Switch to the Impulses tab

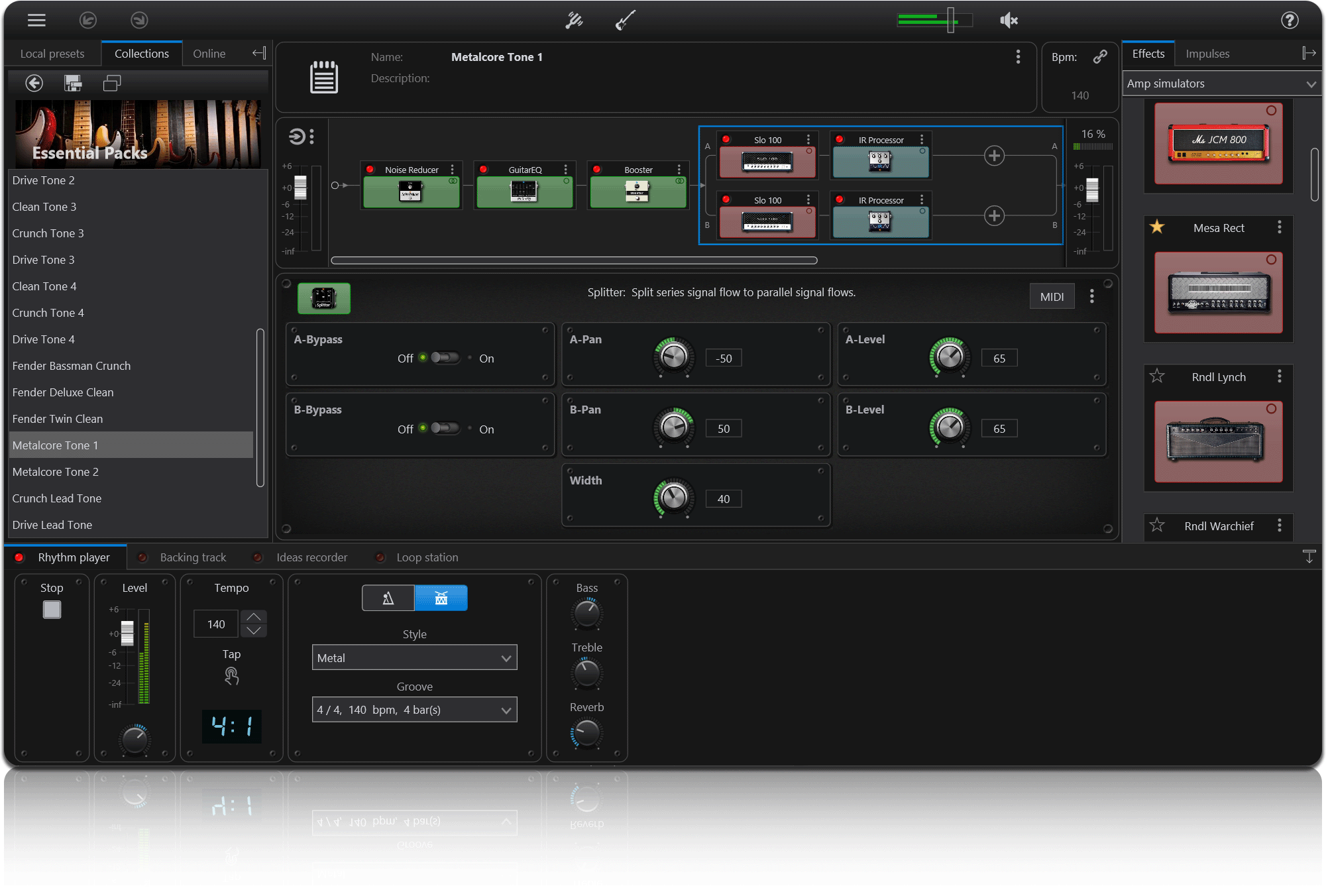(x=1207, y=54)
